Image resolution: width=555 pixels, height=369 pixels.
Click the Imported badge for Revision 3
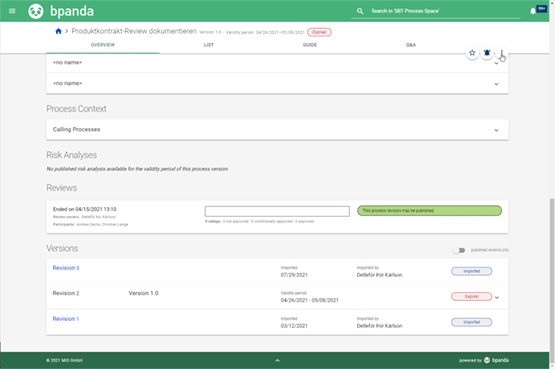click(471, 271)
